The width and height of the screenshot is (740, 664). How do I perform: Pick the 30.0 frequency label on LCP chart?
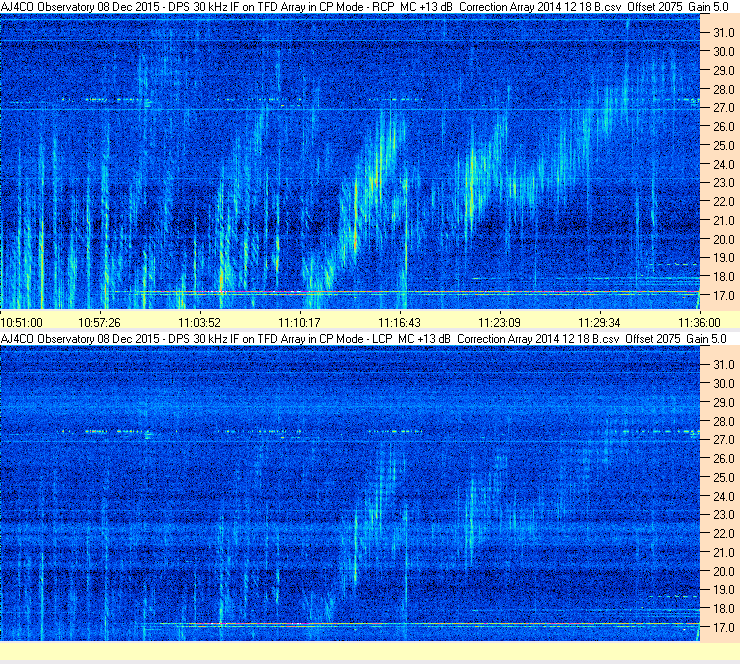723,384
